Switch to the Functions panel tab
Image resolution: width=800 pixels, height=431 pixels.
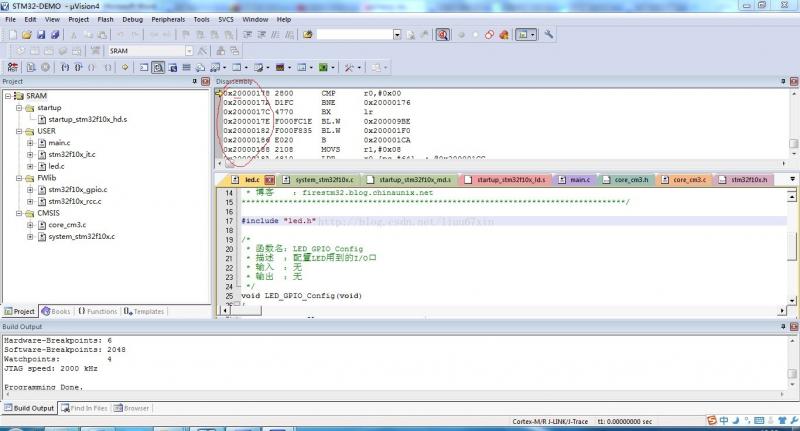coord(98,311)
